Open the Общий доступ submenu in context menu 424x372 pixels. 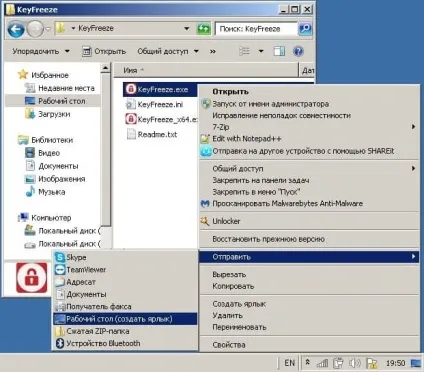coord(309,169)
